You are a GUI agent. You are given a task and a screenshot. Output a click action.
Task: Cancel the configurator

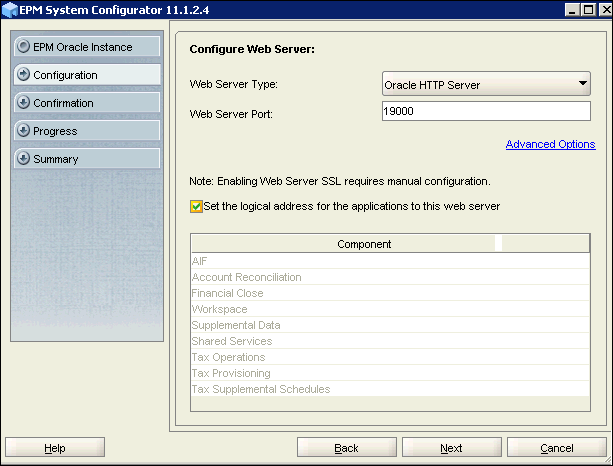pyautogui.click(x=557, y=448)
